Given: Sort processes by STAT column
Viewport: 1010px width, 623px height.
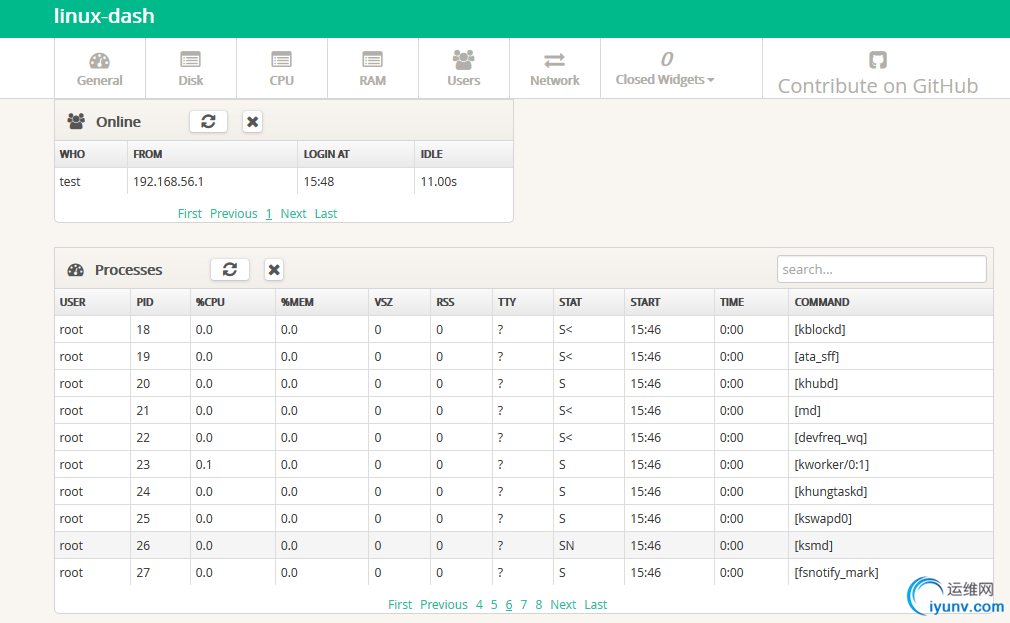Looking at the screenshot, I should 589,302.
